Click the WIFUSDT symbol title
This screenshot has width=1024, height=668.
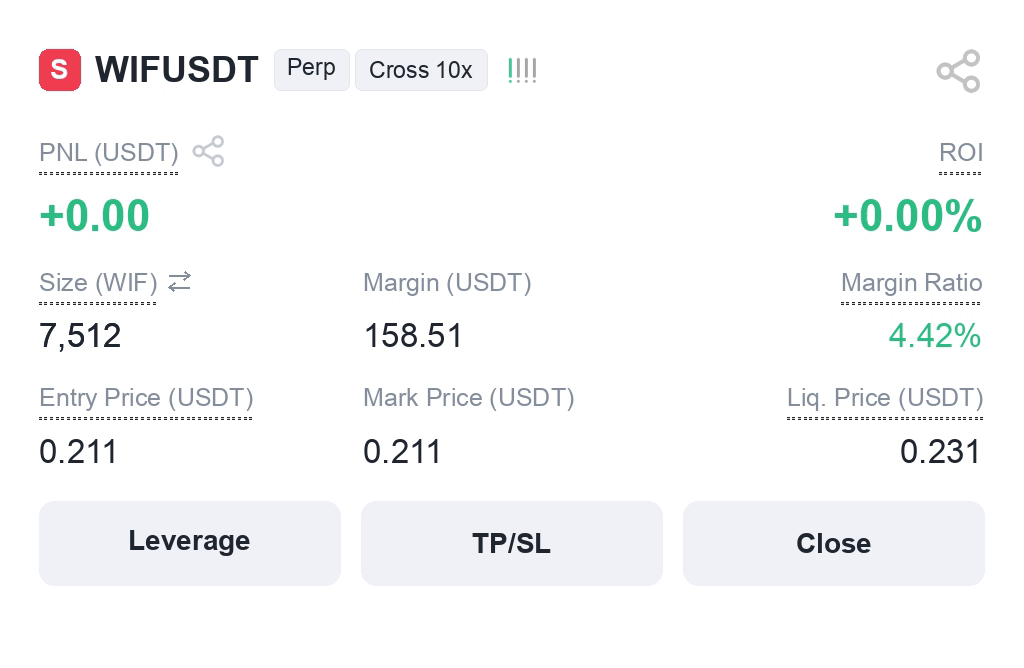(176, 70)
